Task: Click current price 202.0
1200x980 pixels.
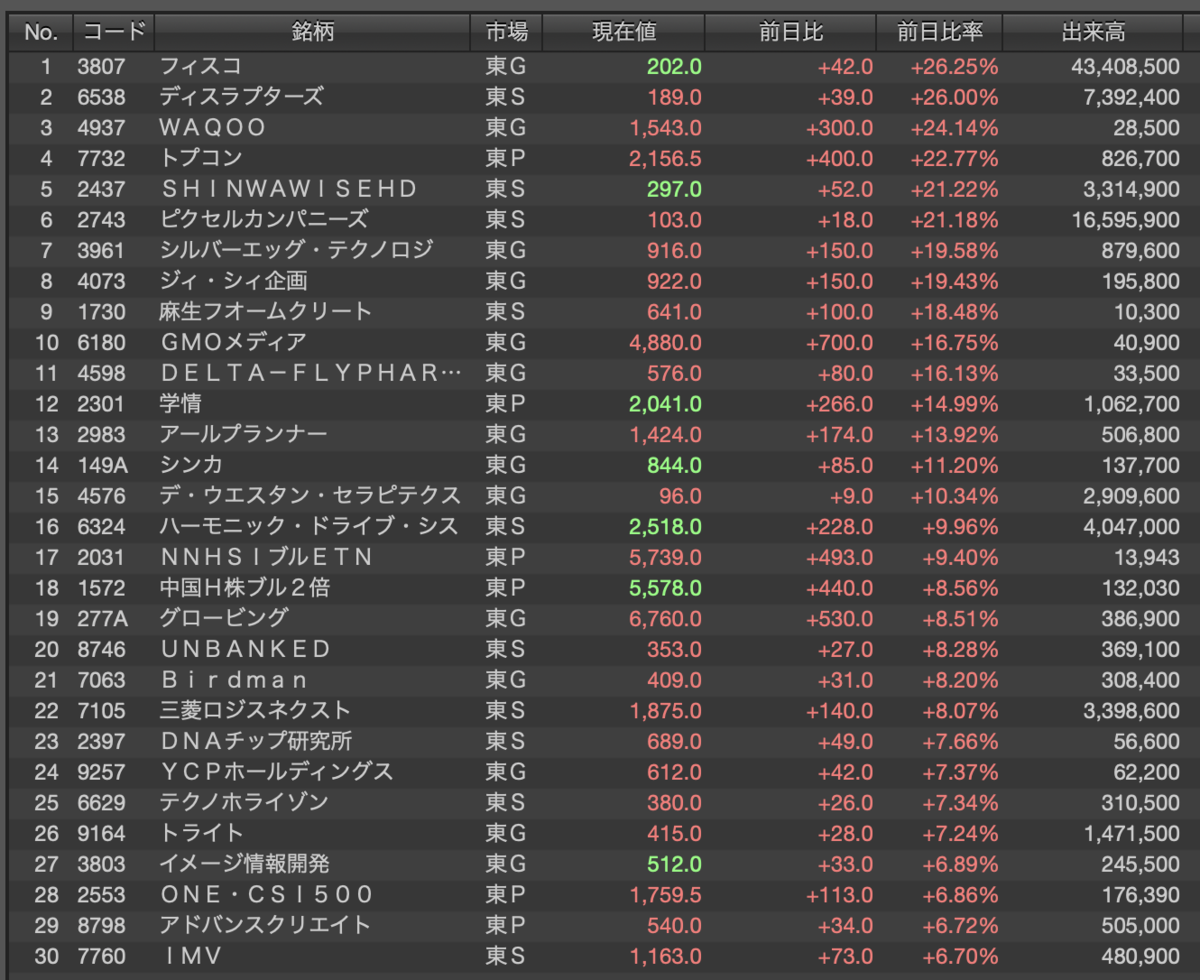Action: tap(674, 66)
